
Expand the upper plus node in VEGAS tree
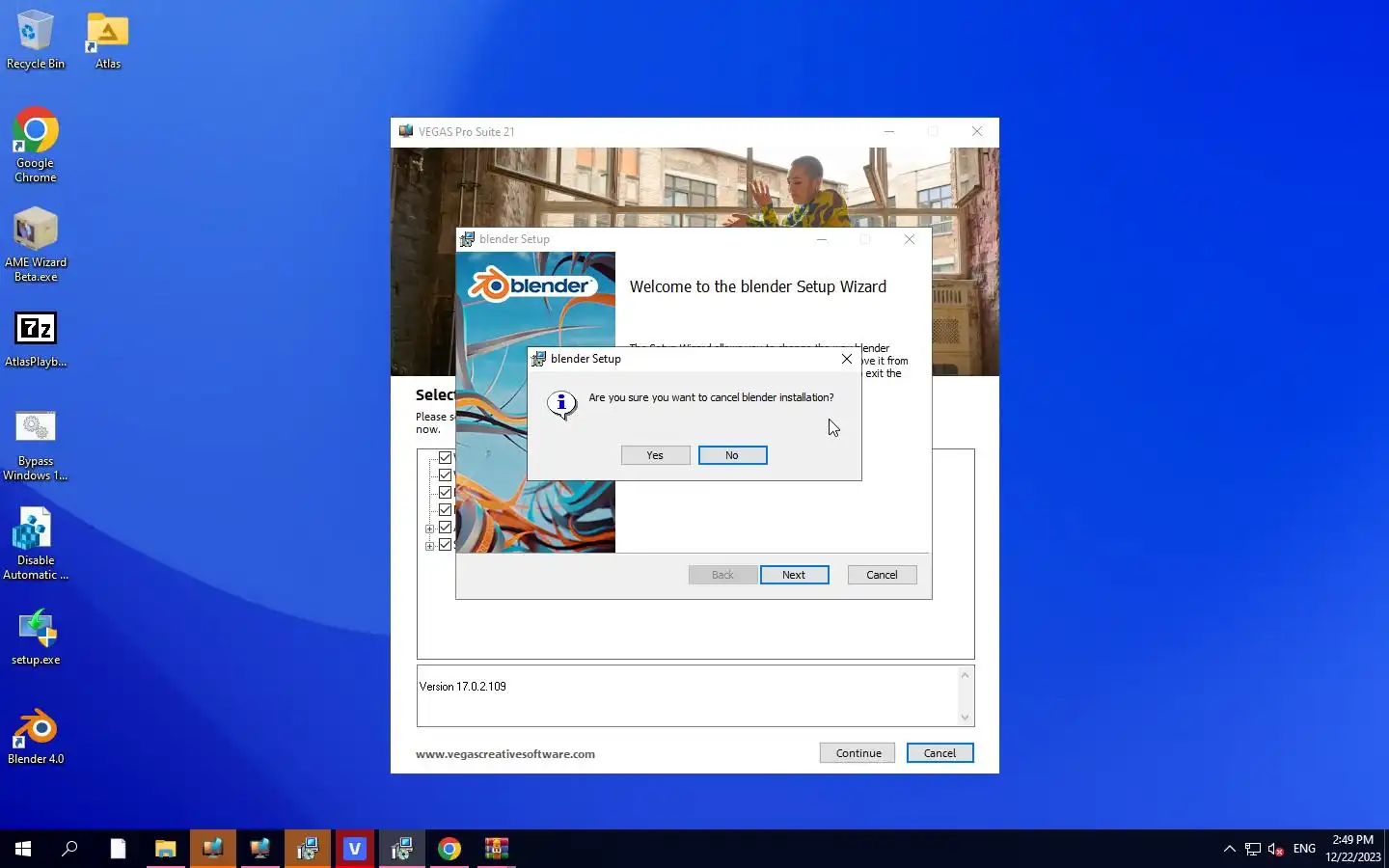[429, 529]
